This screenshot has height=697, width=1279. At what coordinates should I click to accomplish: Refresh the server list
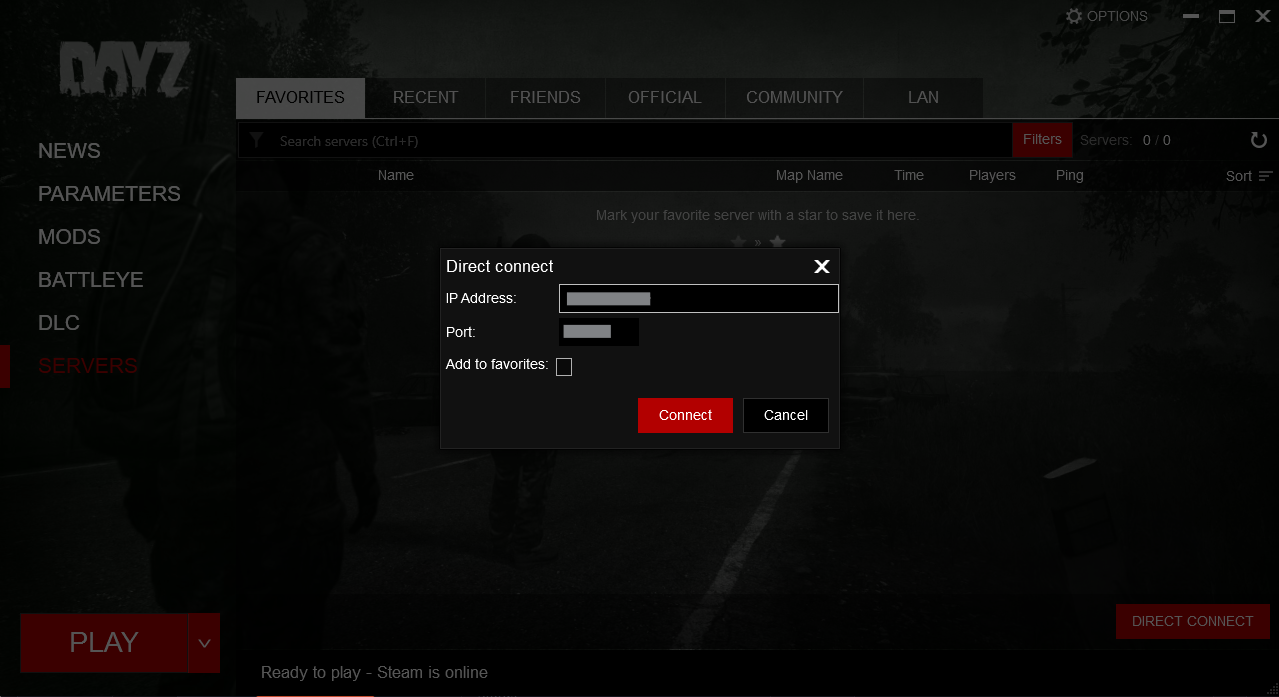[x=1258, y=140]
